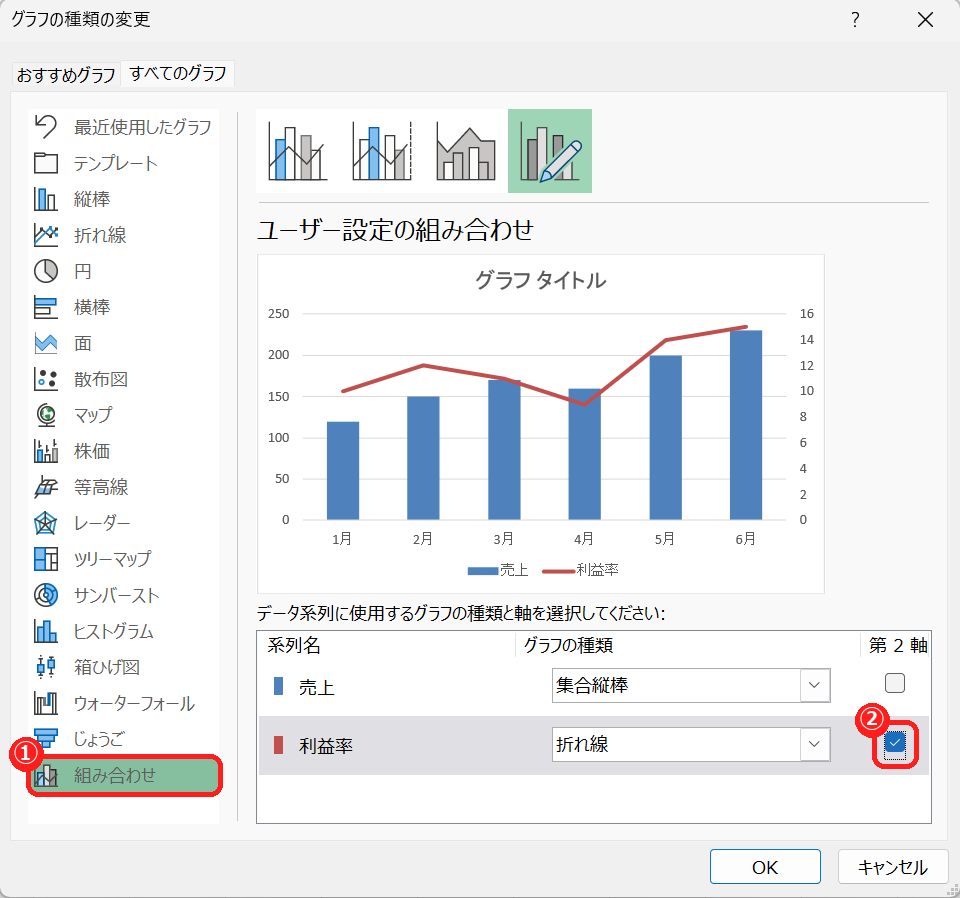Click the red 利益率 series color marker
This screenshot has width=960, height=898.
(278, 745)
